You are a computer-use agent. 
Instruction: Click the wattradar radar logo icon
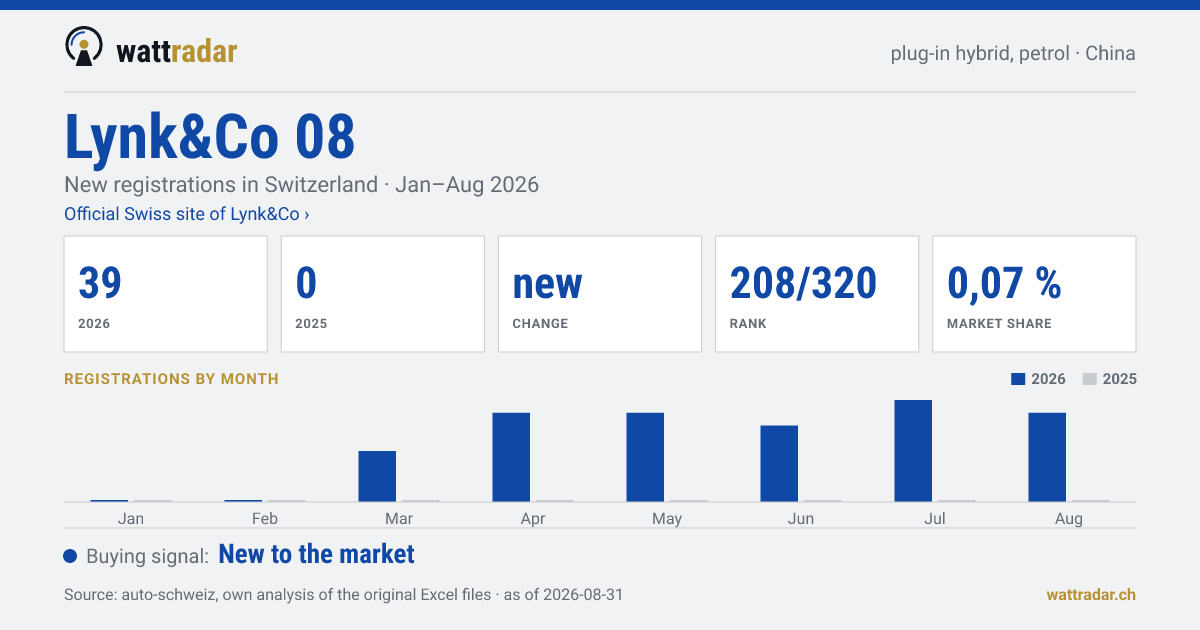[x=84, y=47]
